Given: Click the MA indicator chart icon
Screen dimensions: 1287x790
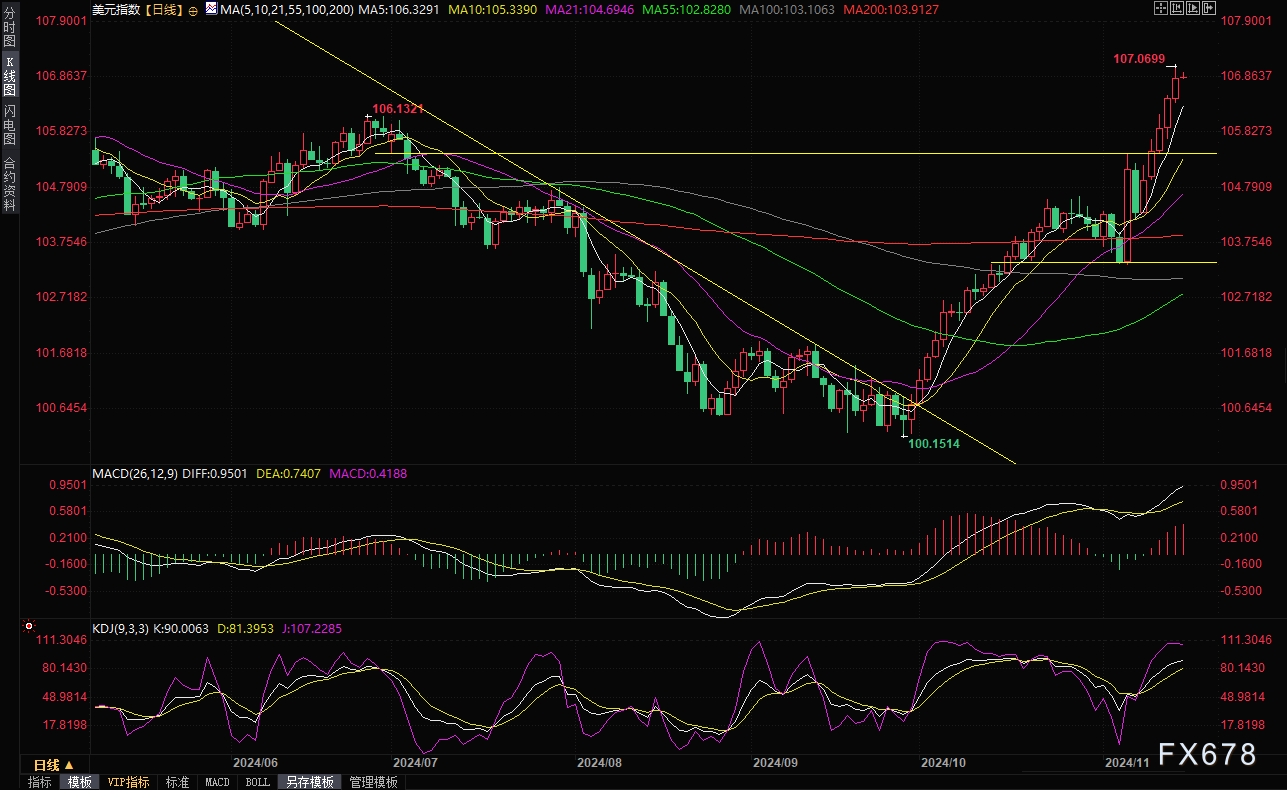Looking at the screenshot, I should tap(210, 8).
